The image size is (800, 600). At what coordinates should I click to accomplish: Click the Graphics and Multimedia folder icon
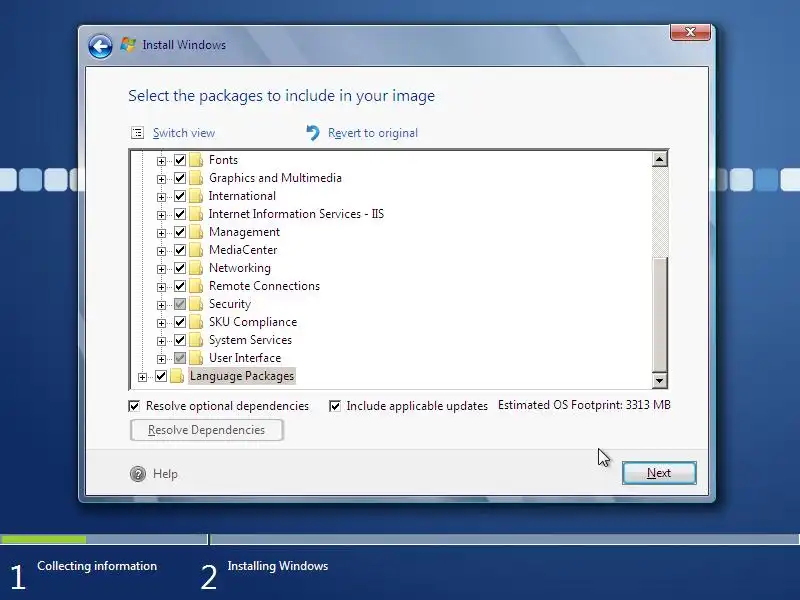coord(196,178)
